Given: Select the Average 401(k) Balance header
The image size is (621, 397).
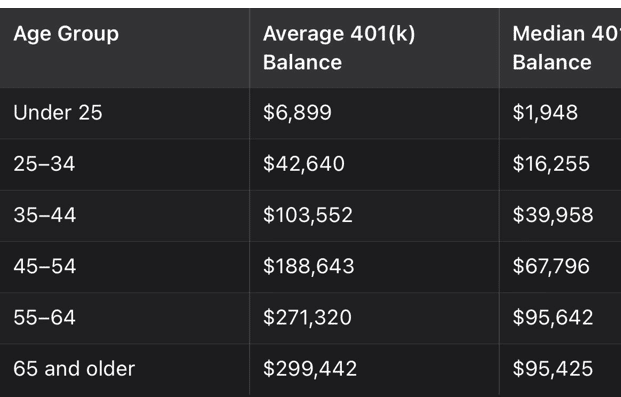Looking at the screenshot, I should pyautogui.click(x=339, y=48).
